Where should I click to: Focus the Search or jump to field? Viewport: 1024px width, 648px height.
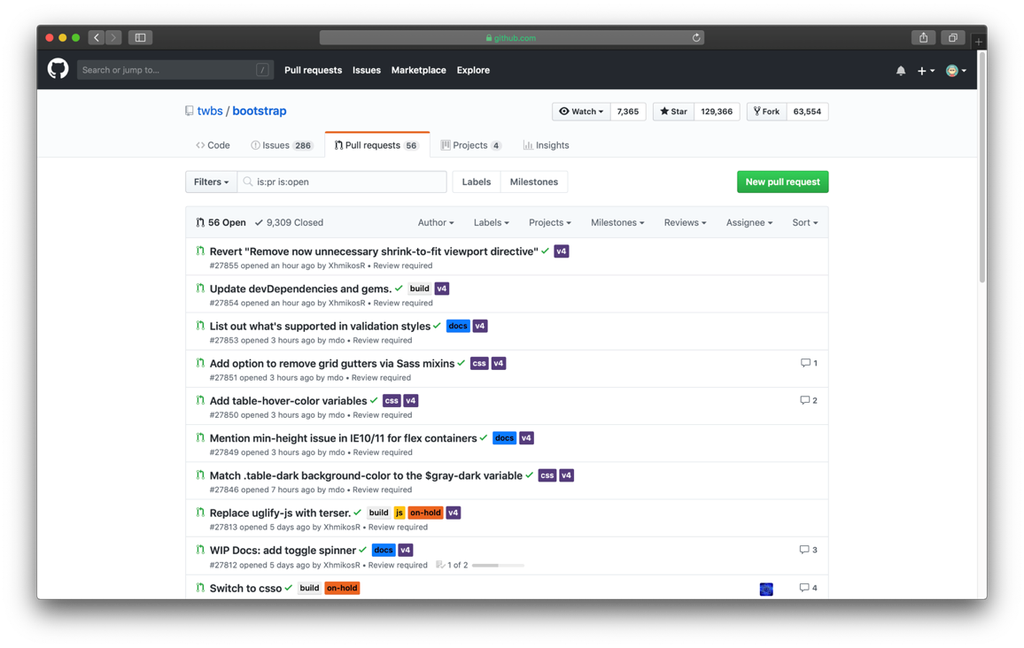pyautogui.click(x=174, y=70)
